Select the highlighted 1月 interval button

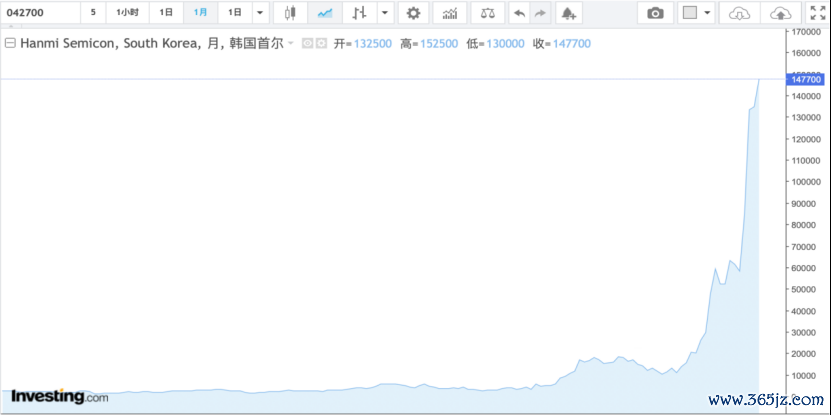tap(200, 13)
